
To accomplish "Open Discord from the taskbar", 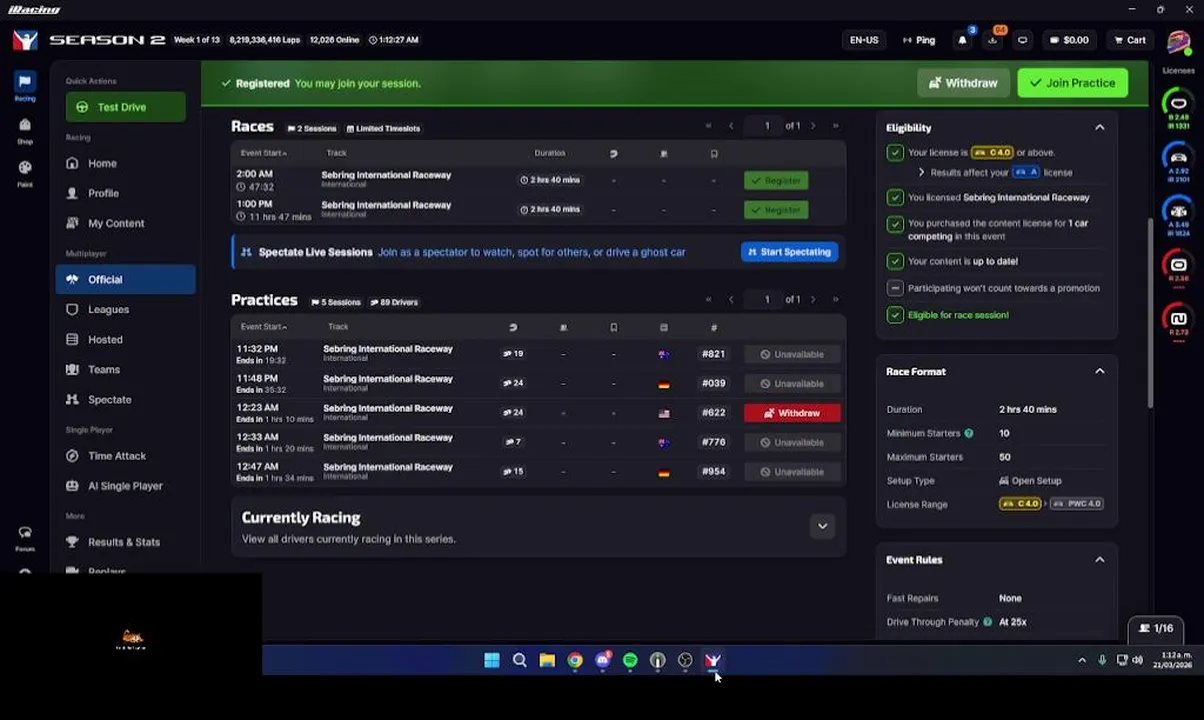I will coord(602,660).
